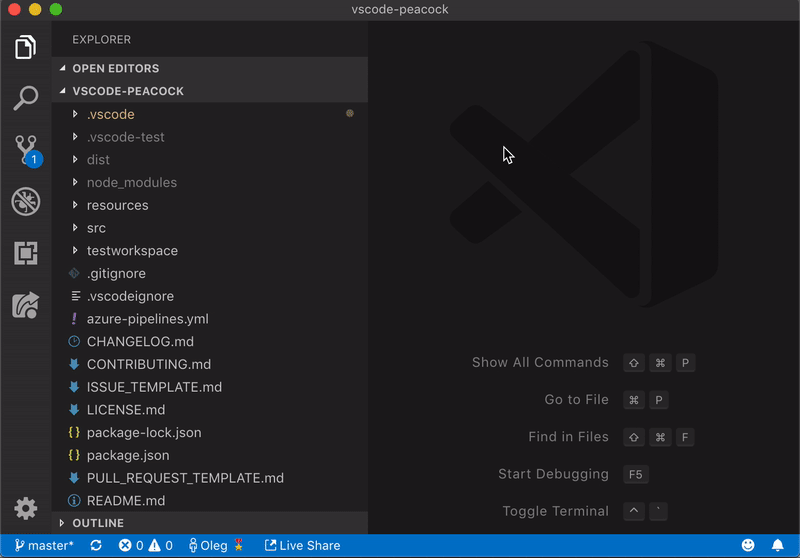
Task: Open the Manage gear icon
Action: 26,507
